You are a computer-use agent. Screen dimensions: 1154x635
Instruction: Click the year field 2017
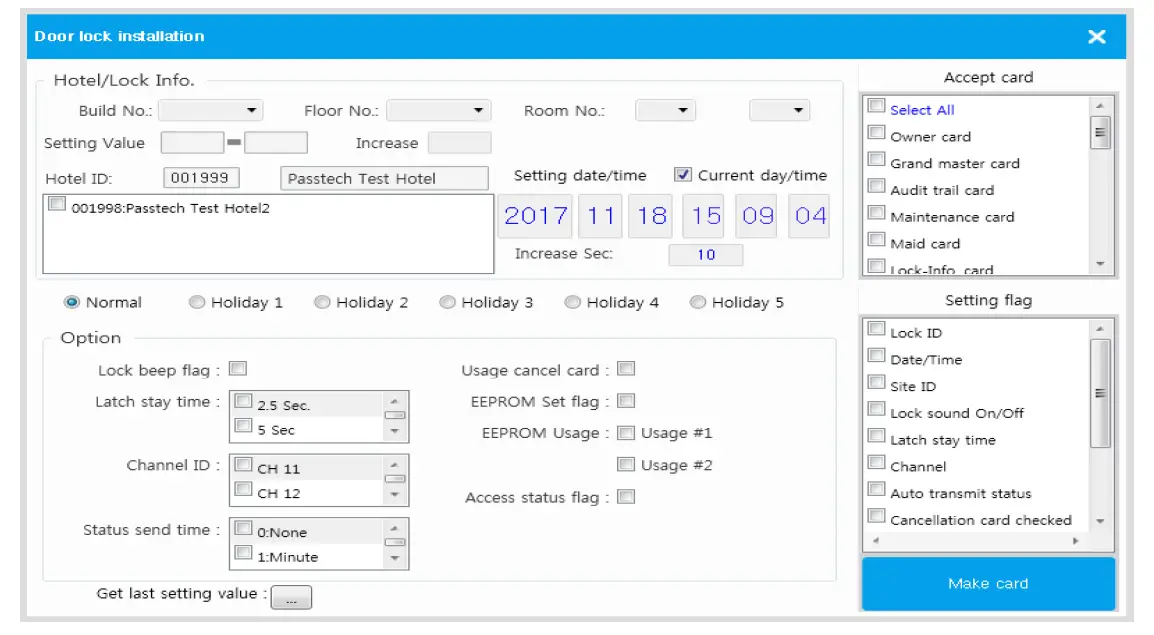536,216
